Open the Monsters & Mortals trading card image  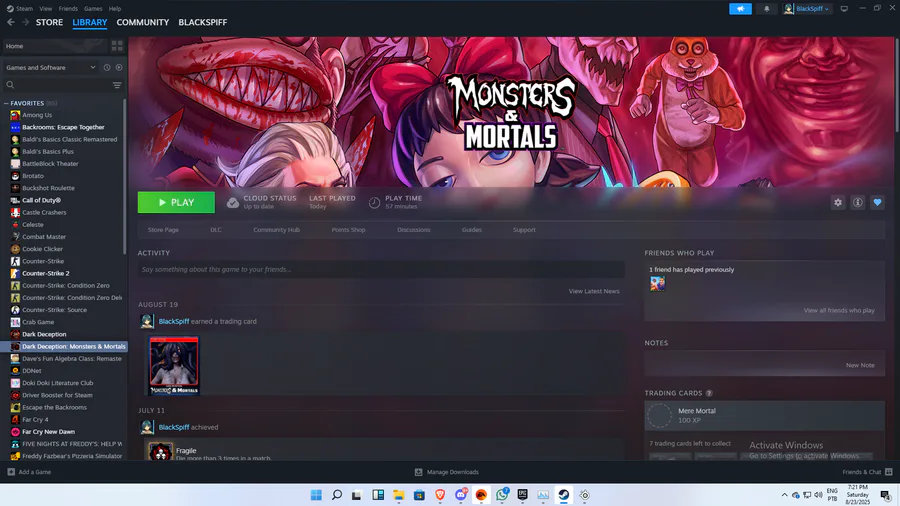[x=174, y=366]
